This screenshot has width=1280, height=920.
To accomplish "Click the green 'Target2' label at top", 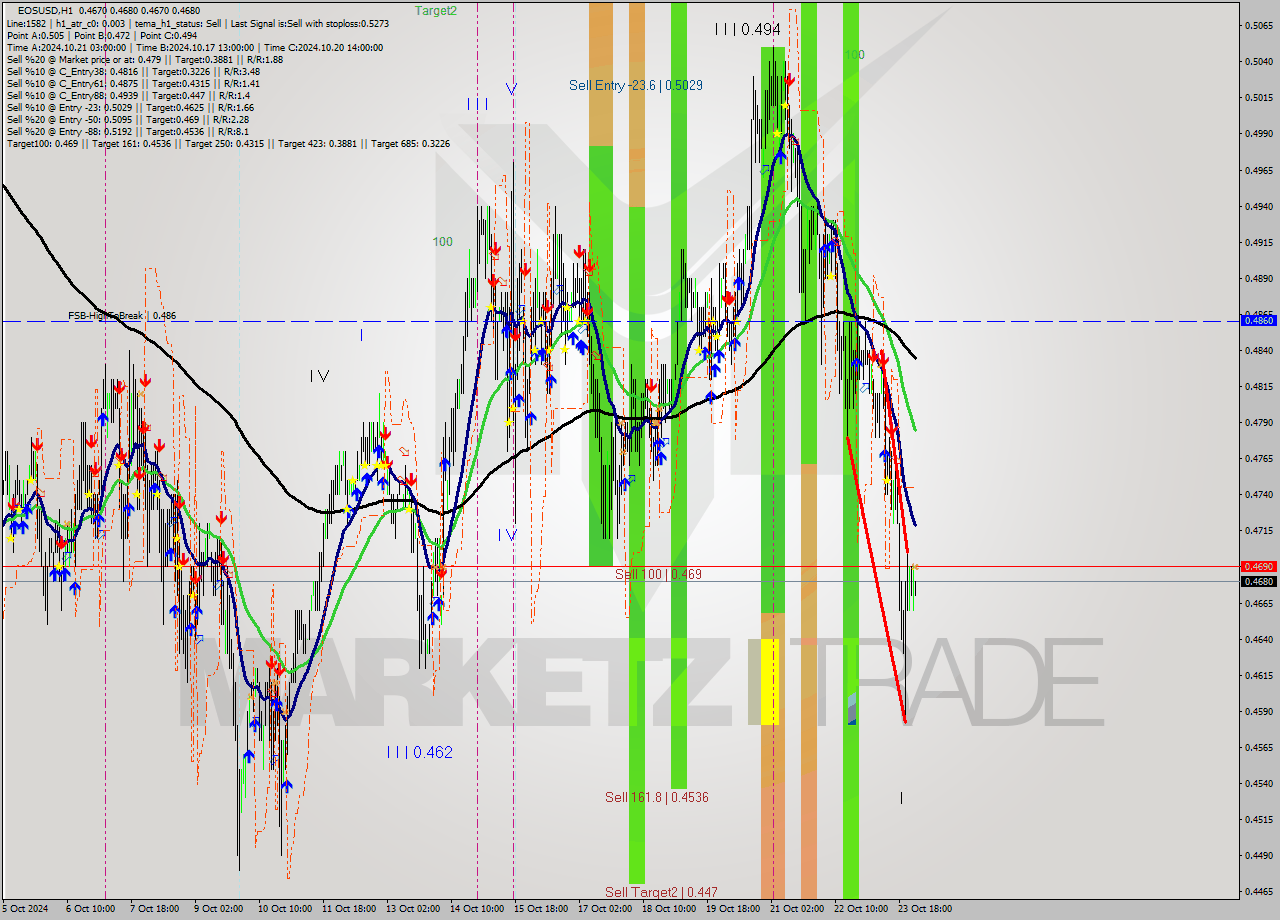I will [x=436, y=10].
